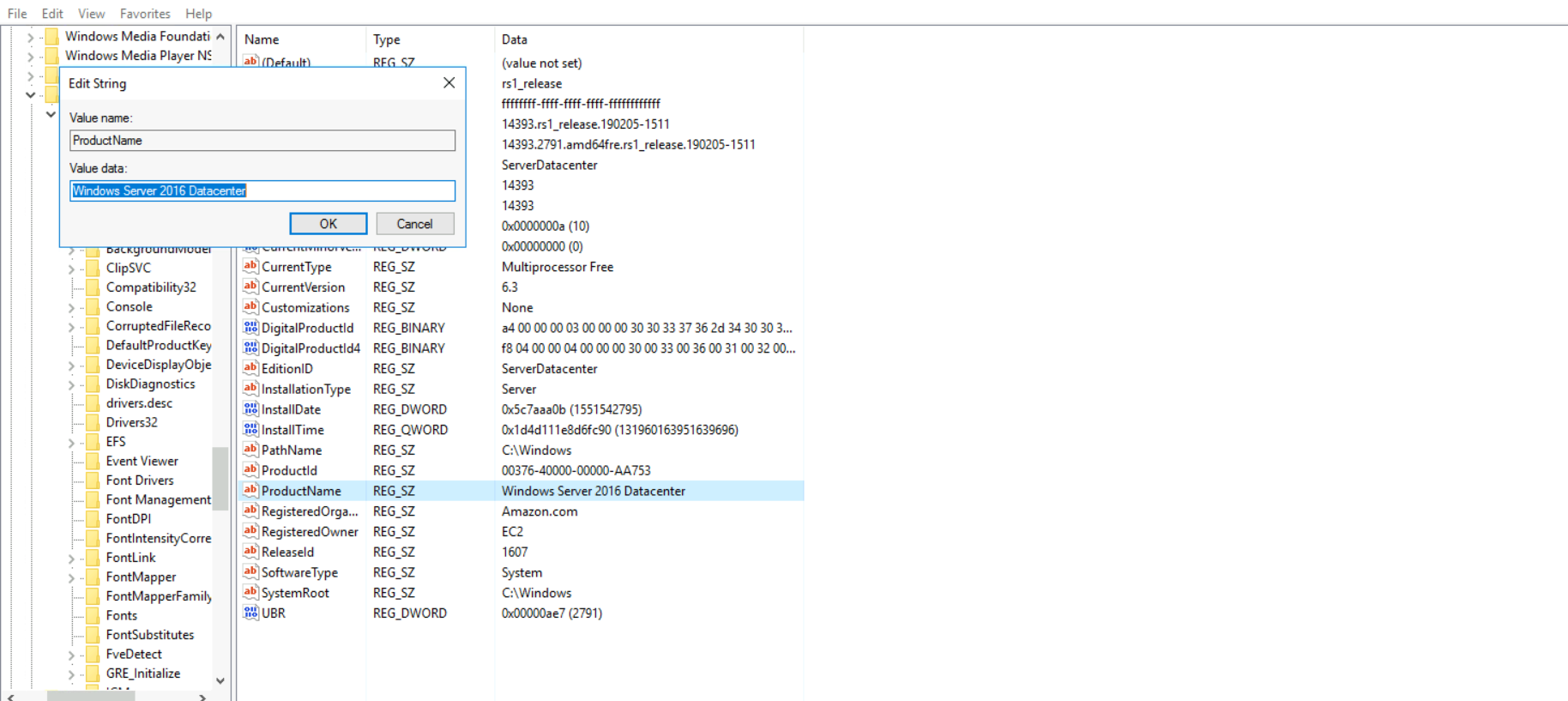This screenshot has height=701, width=1568.
Task: Open the View menu
Action: [91, 14]
